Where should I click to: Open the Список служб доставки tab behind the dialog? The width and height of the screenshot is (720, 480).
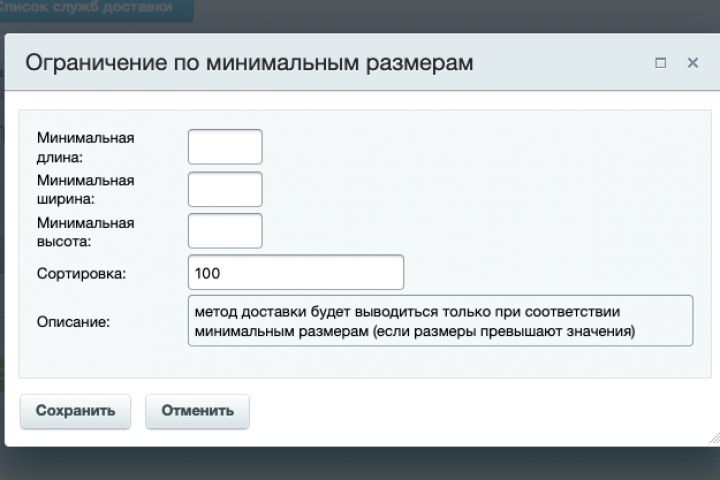point(95,8)
